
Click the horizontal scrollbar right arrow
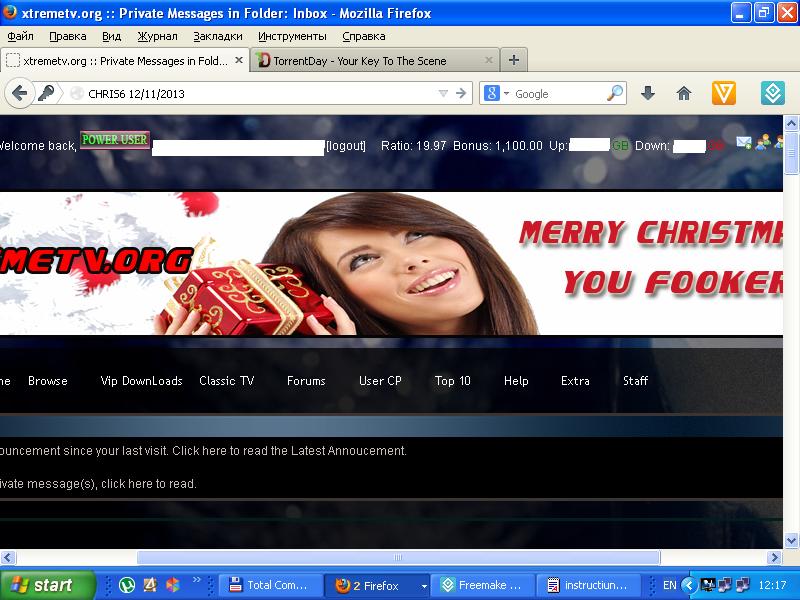point(775,557)
